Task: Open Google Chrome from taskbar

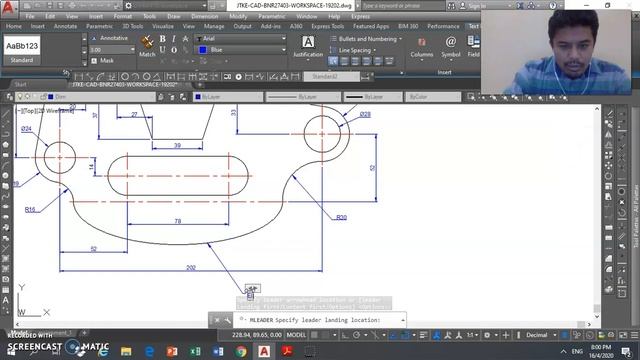Action: [x=241, y=351]
